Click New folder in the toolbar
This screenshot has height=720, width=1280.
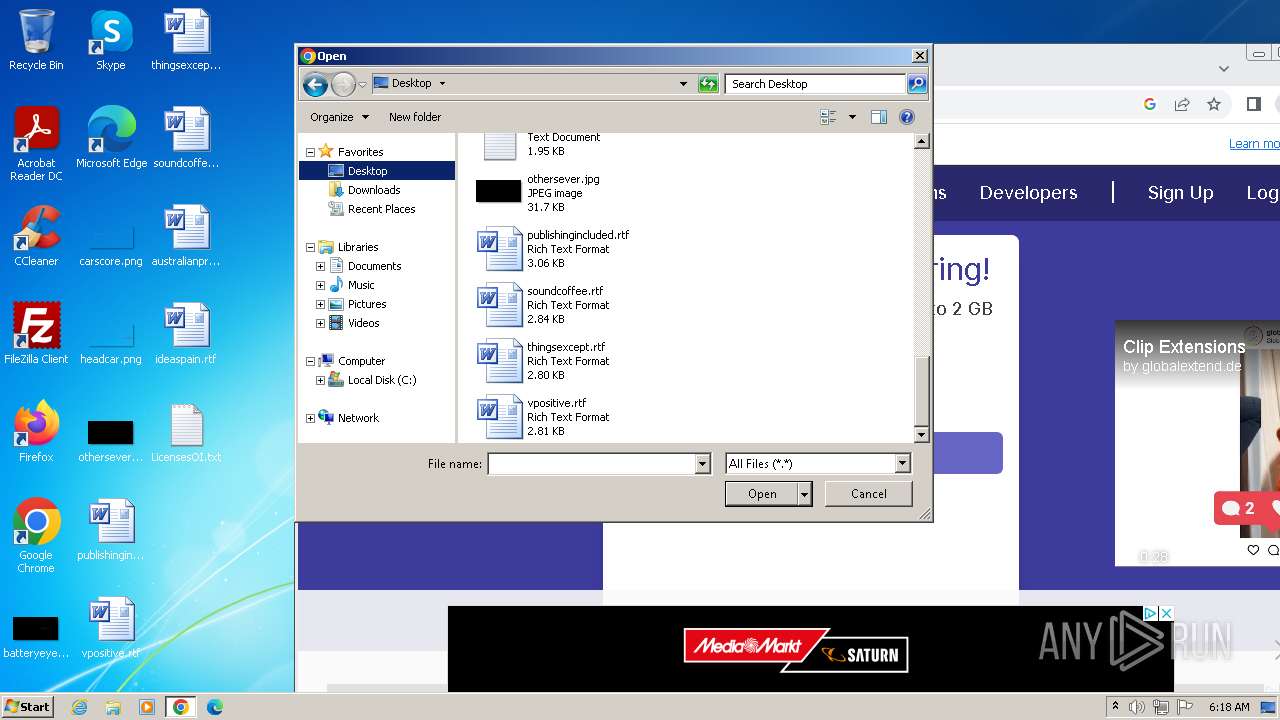(415, 117)
